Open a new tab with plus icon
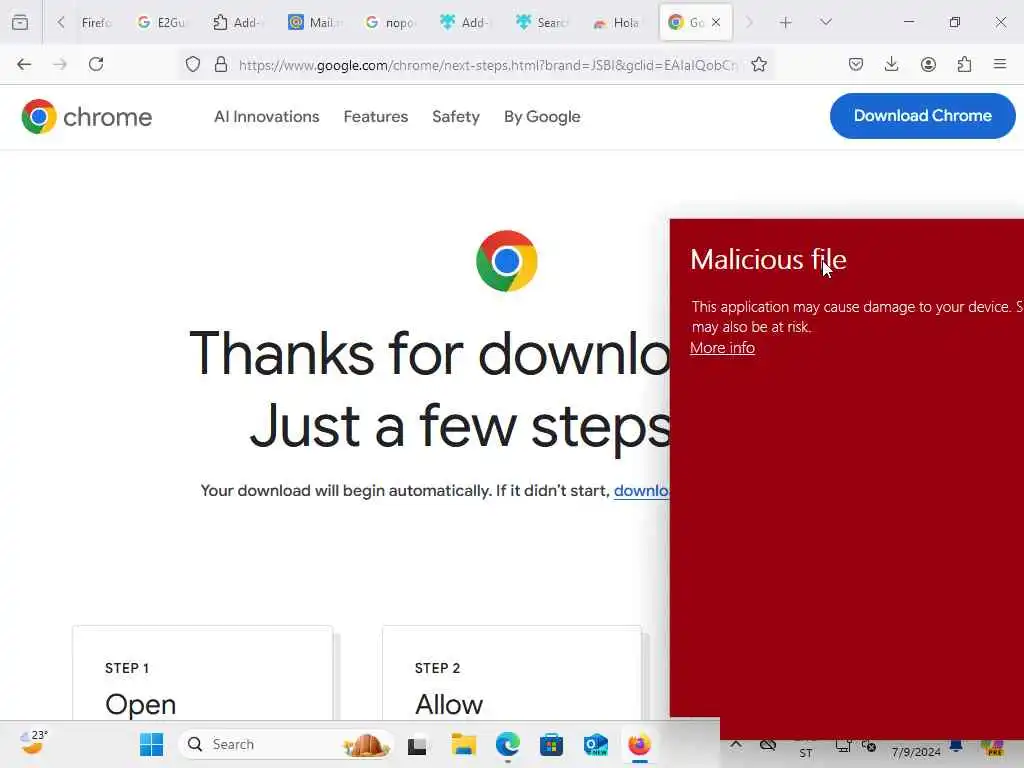Viewport: 1024px width, 768px height. point(786,23)
